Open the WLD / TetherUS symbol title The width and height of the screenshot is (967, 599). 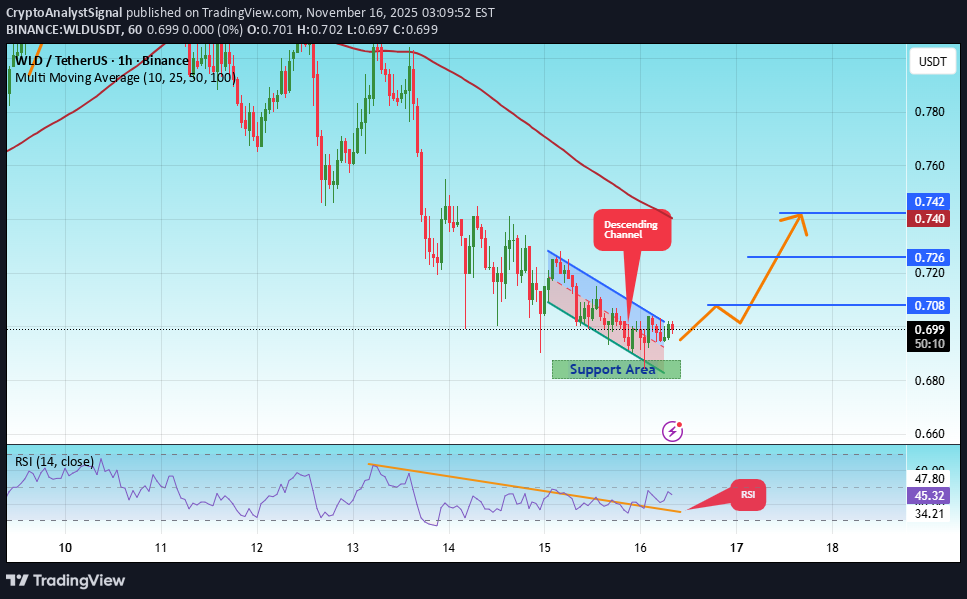point(60,60)
